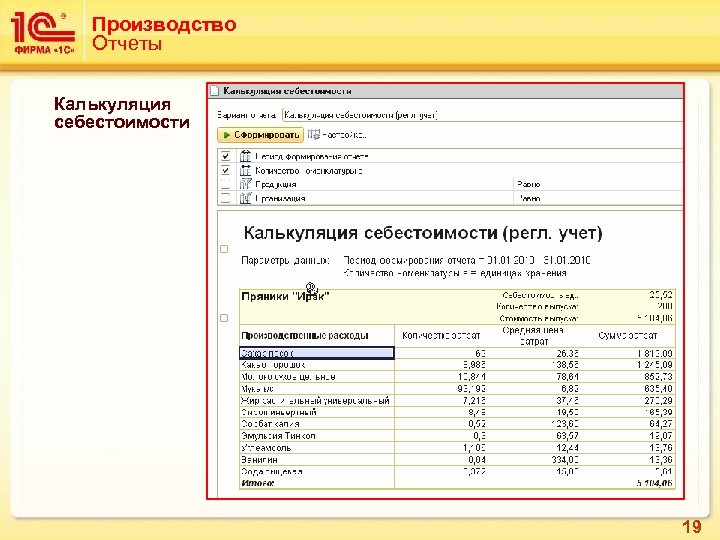Select the Углеаммоний соль row
Image resolution: width=720 pixels, height=540 pixels.
click(x=457, y=448)
